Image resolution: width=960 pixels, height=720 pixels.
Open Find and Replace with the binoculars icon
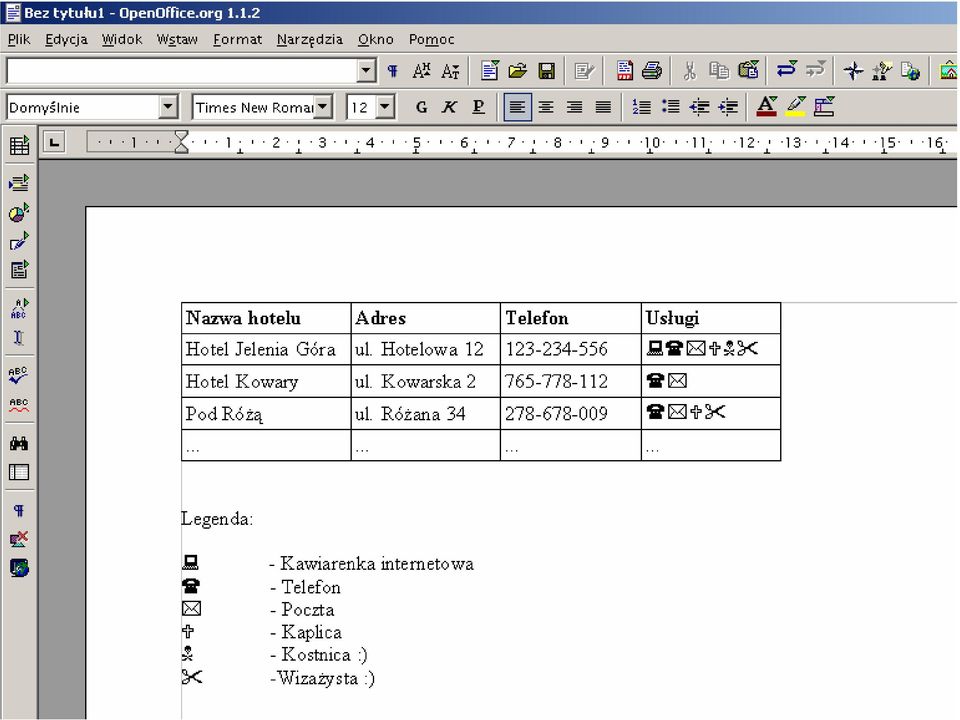(x=19, y=443)
